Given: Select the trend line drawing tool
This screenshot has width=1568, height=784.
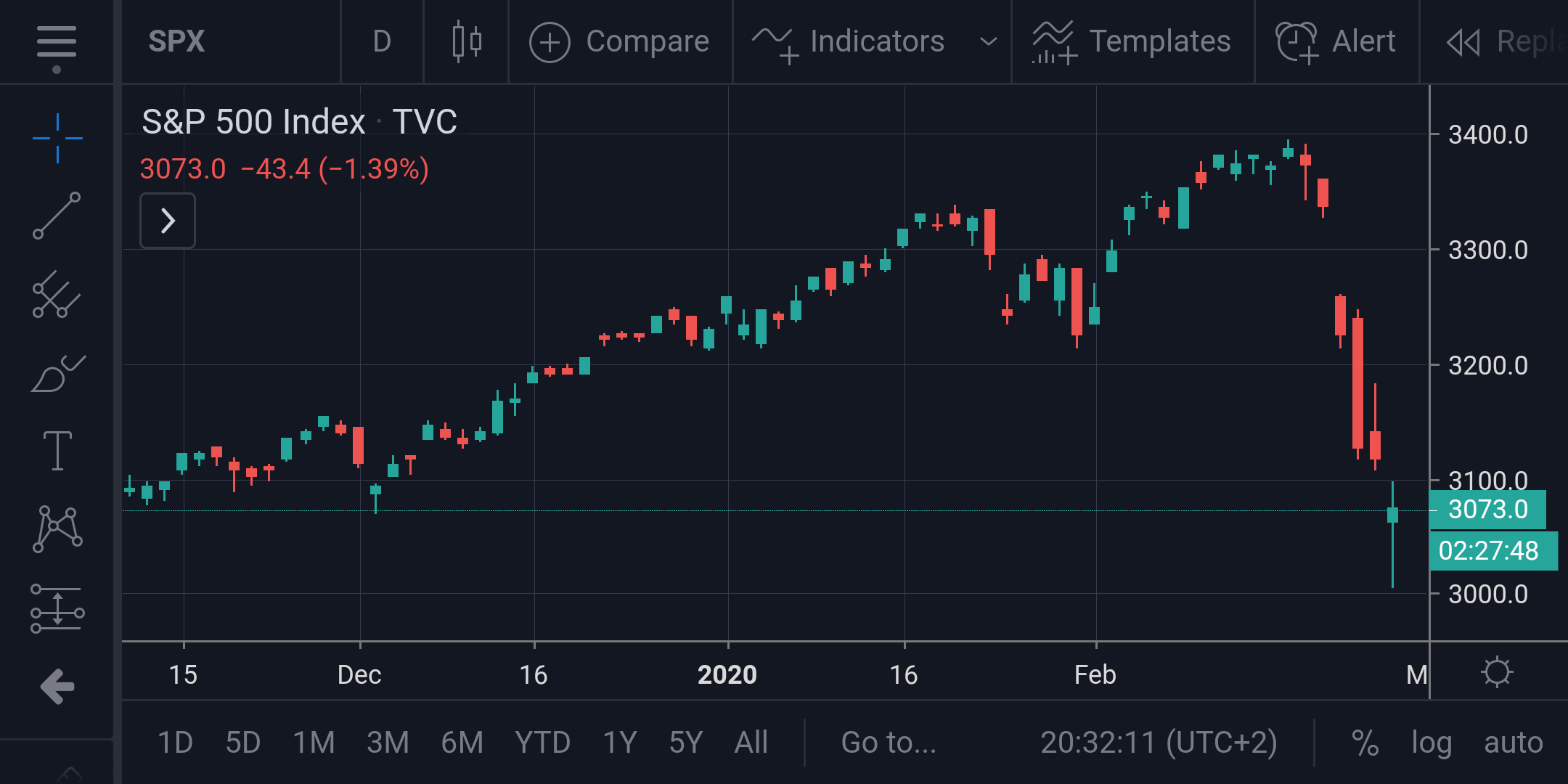Looking at the screenshot, I should click(x=57, y=216).
